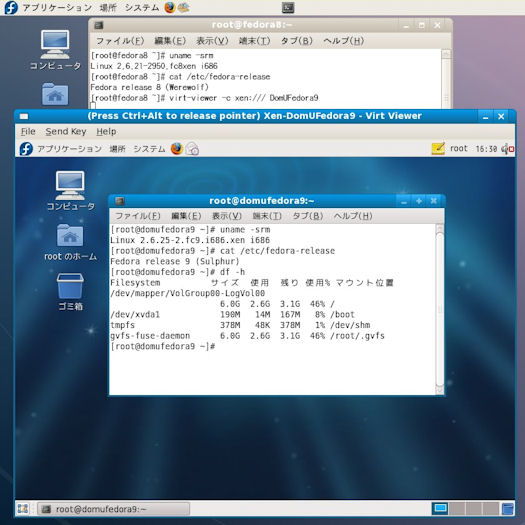Click the sticky notes icon near root
This screenshot has width=525, height=525.
(x=438, y=148)
